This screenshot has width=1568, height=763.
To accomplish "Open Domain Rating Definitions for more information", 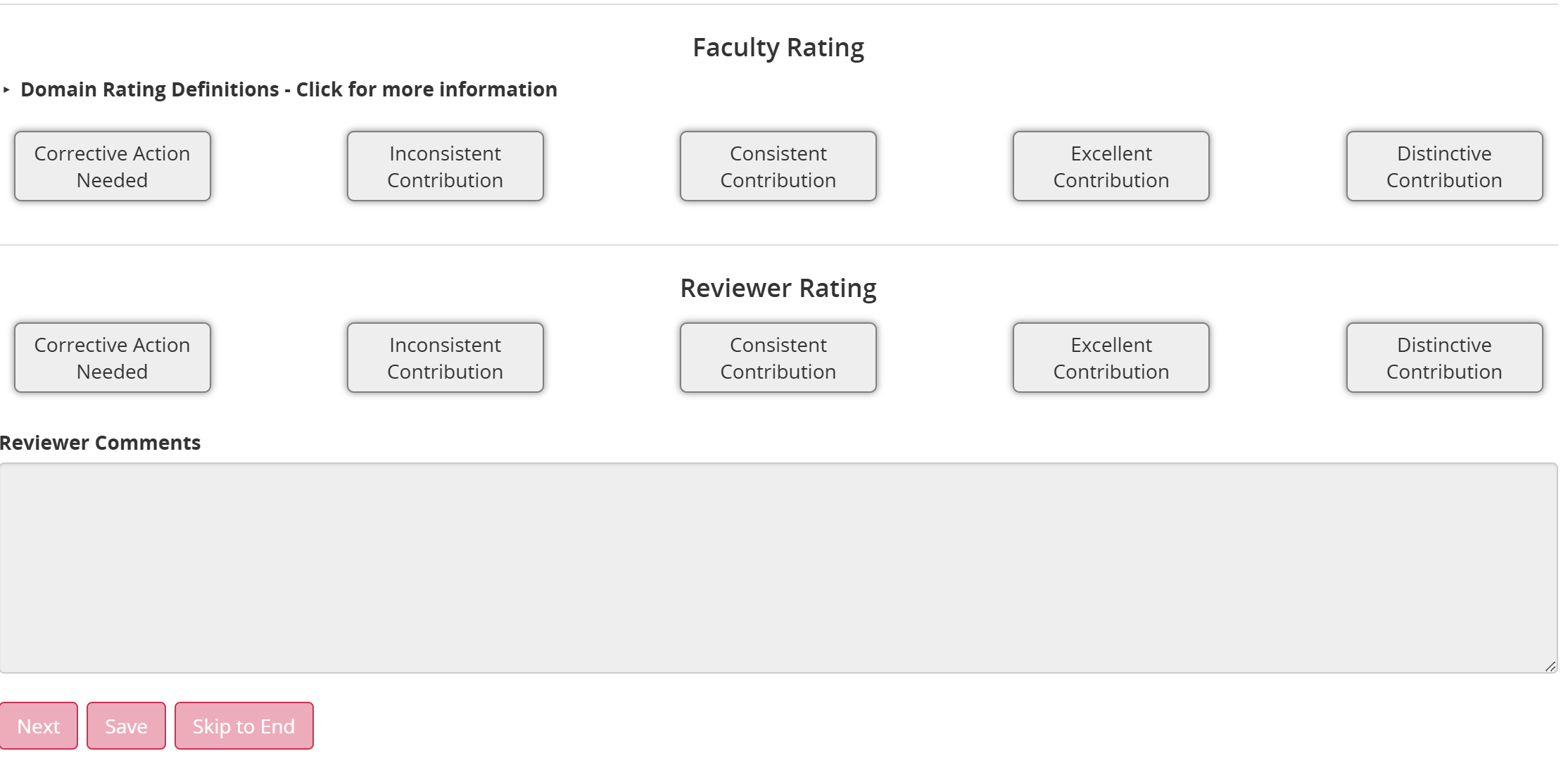I will (x=289, y=89).
